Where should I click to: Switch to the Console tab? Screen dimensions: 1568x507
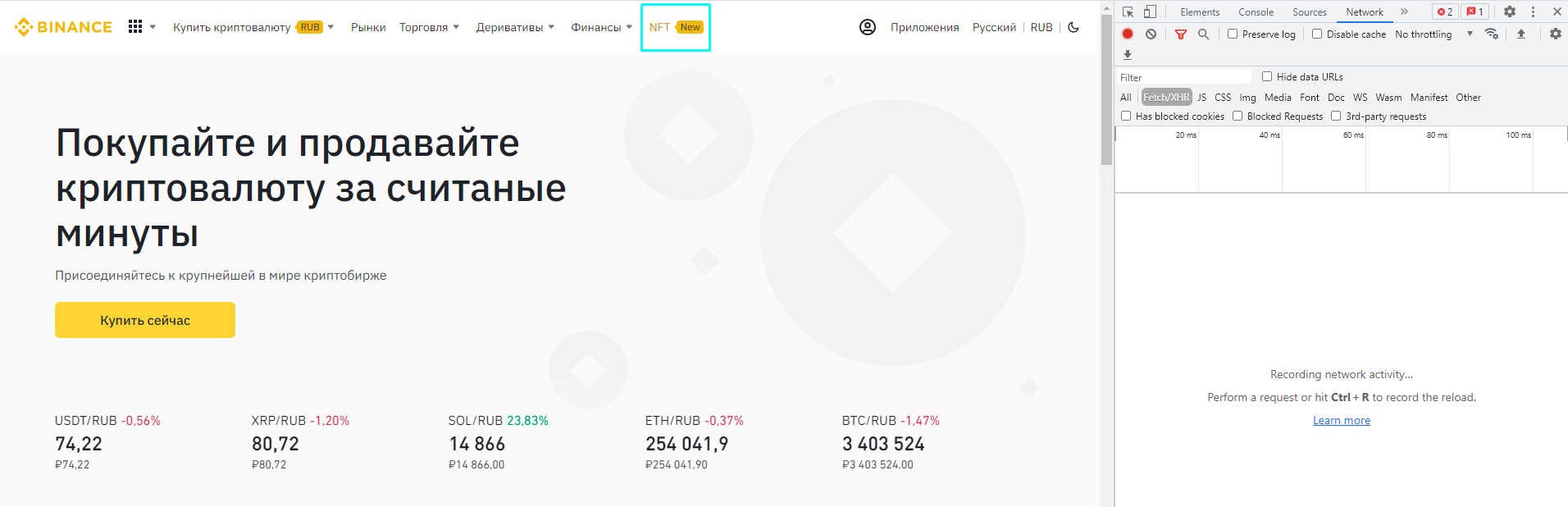[1256, 11]
